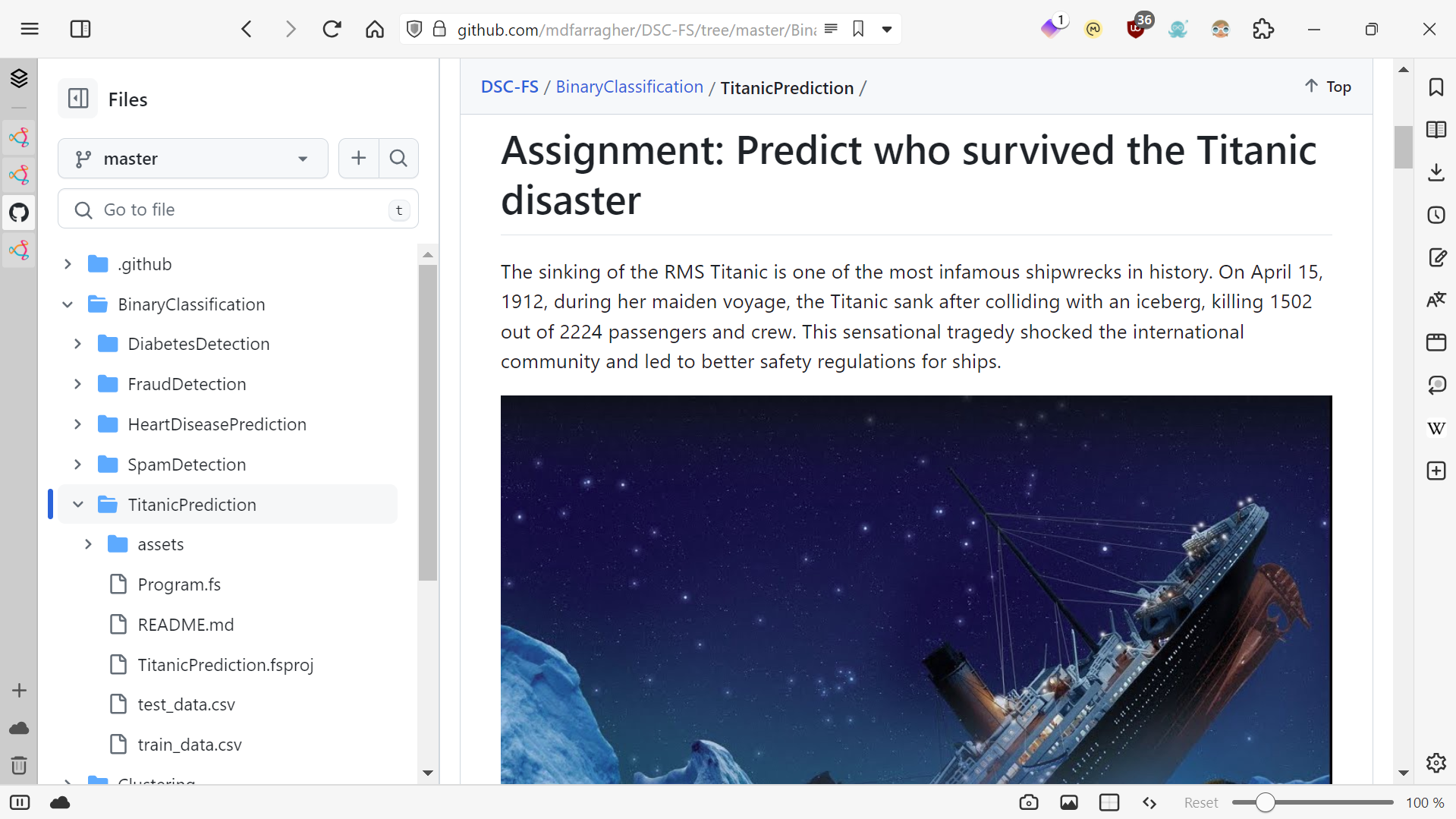This screenshot has height=819, width=1456.
Task: Click the search files magnifier button
Action: click(398, 159)
